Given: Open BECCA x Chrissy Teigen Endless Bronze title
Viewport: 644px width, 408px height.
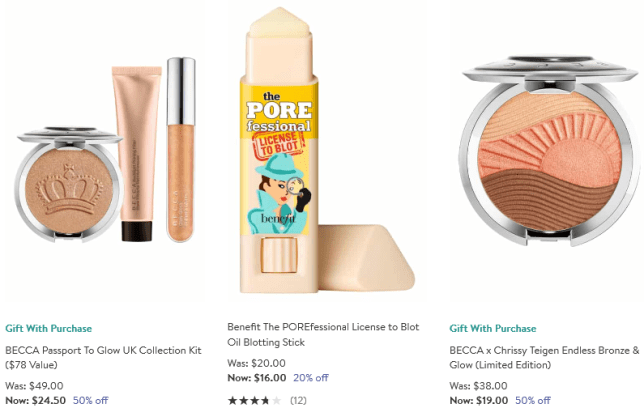Looking at the screenshot, I should pos(544,357).
